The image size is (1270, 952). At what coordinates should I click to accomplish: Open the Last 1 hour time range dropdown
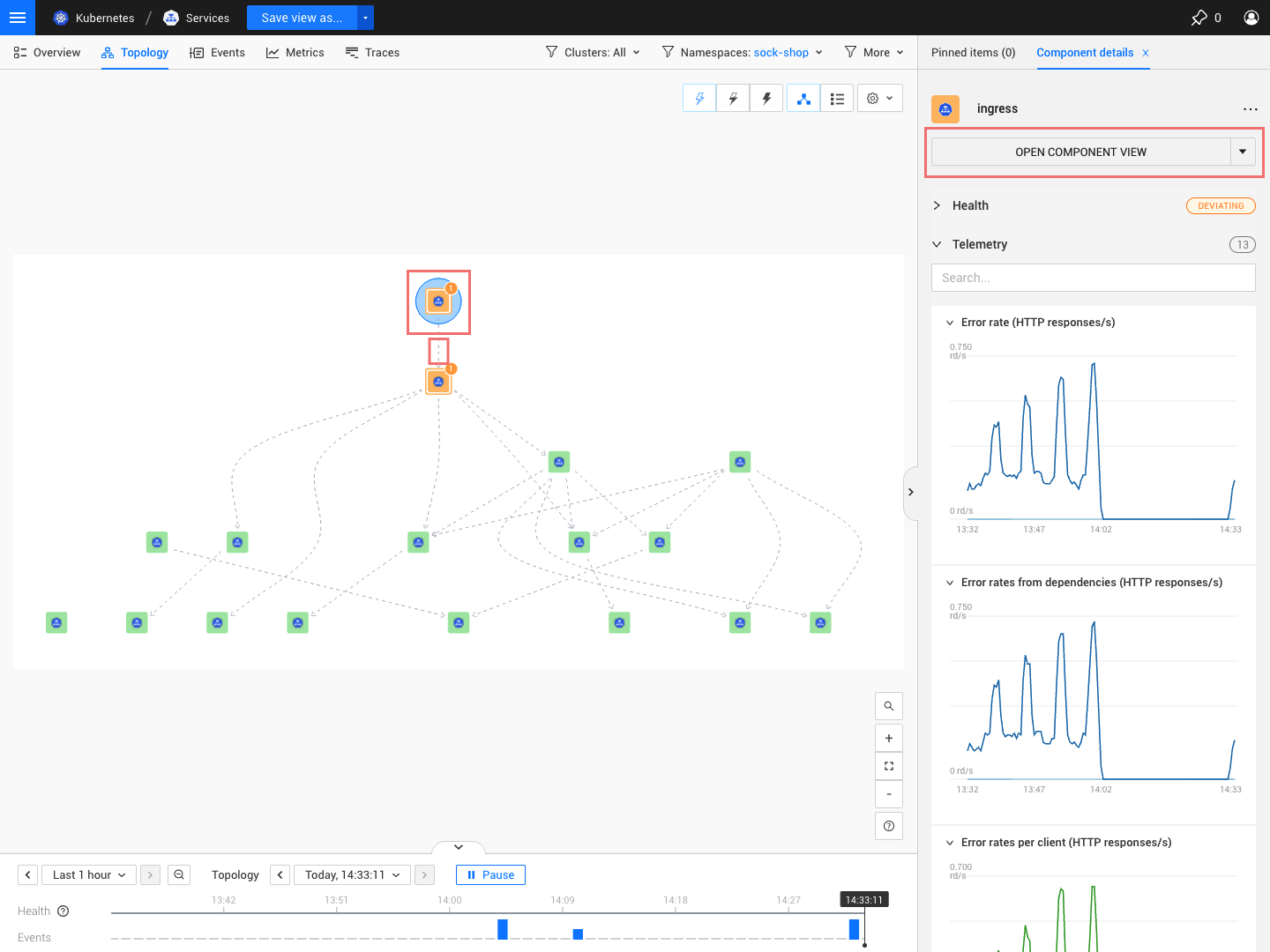tap(88, 874)
